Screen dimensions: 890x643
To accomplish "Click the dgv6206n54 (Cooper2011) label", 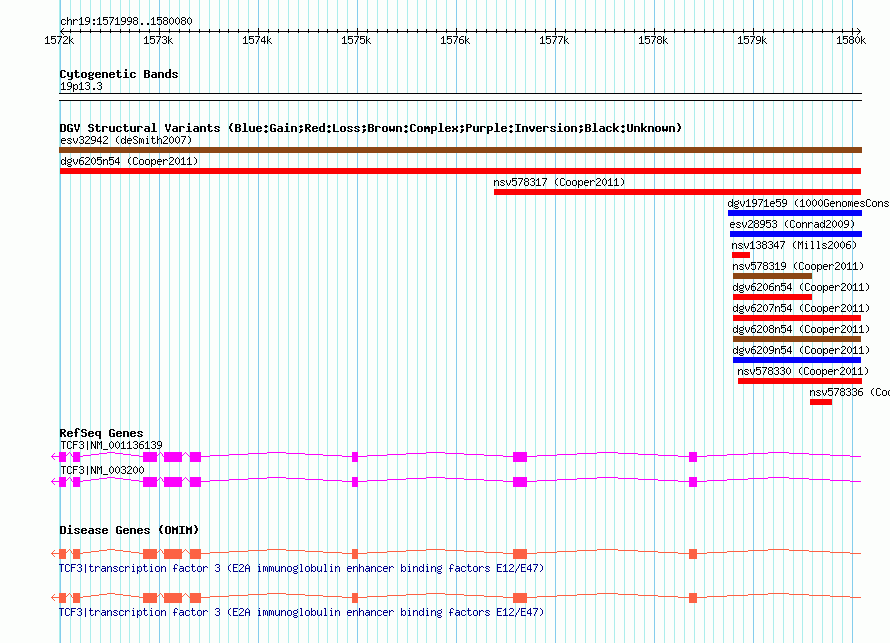I will (x=801, y=287).
